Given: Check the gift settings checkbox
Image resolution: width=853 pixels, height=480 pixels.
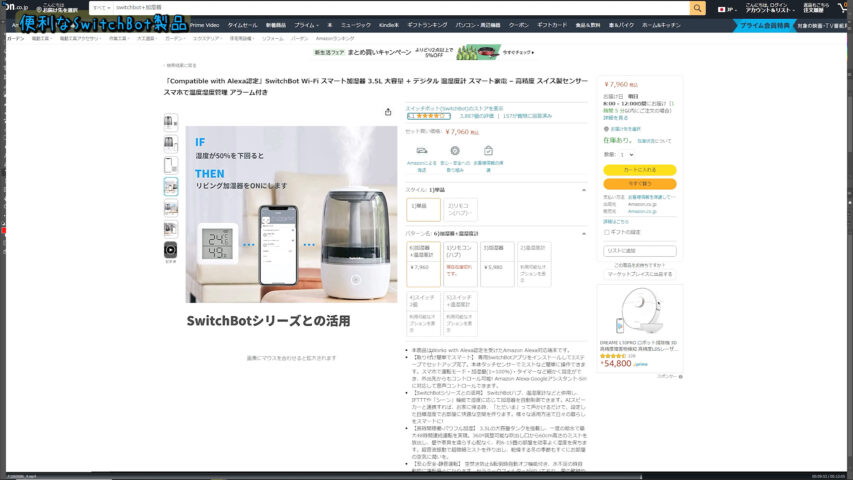Looking at the screenshot, I should [x=607, y=232].
